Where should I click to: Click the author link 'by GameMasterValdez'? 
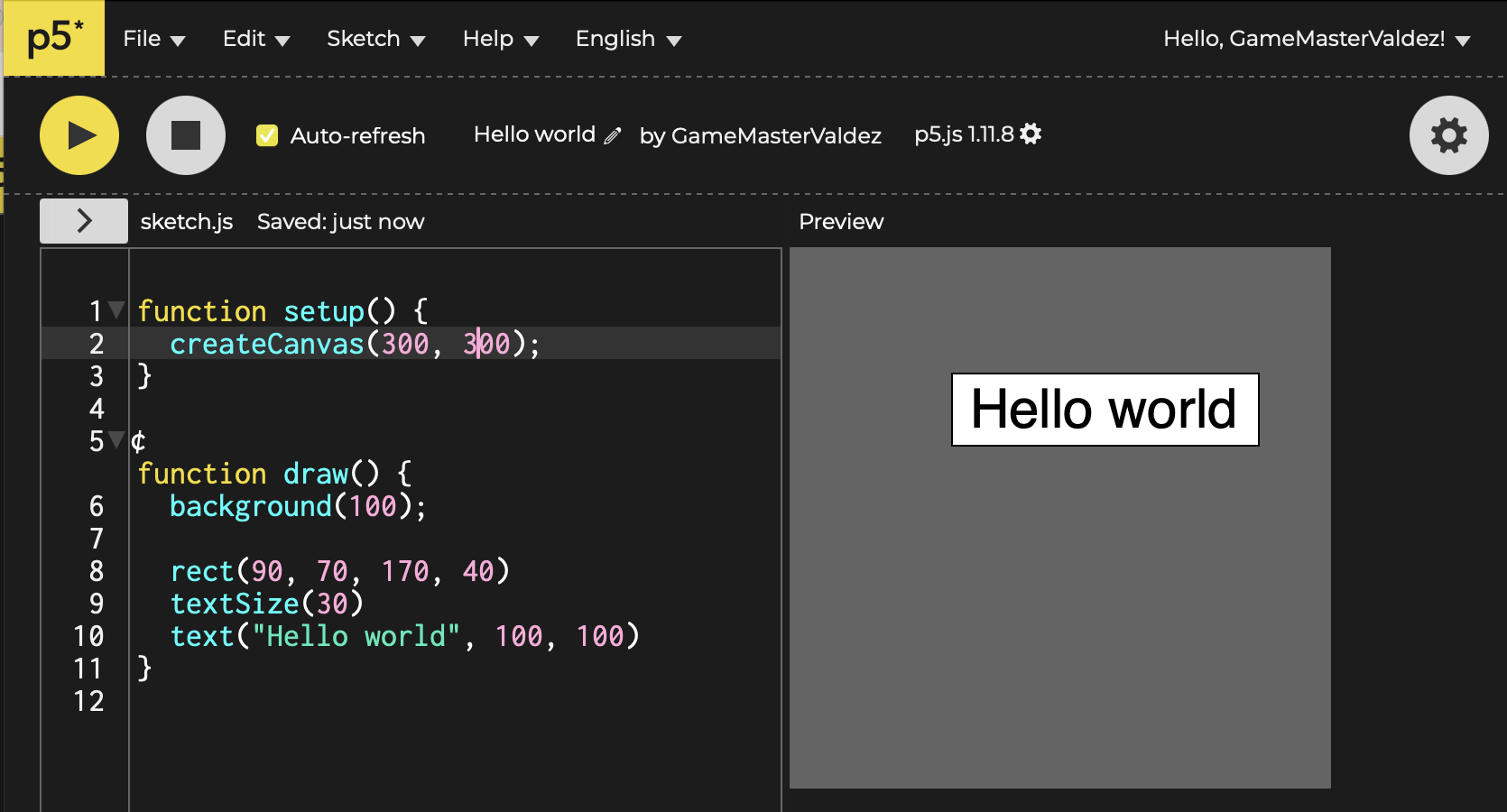pyautogui.click(x=761, y=136)
